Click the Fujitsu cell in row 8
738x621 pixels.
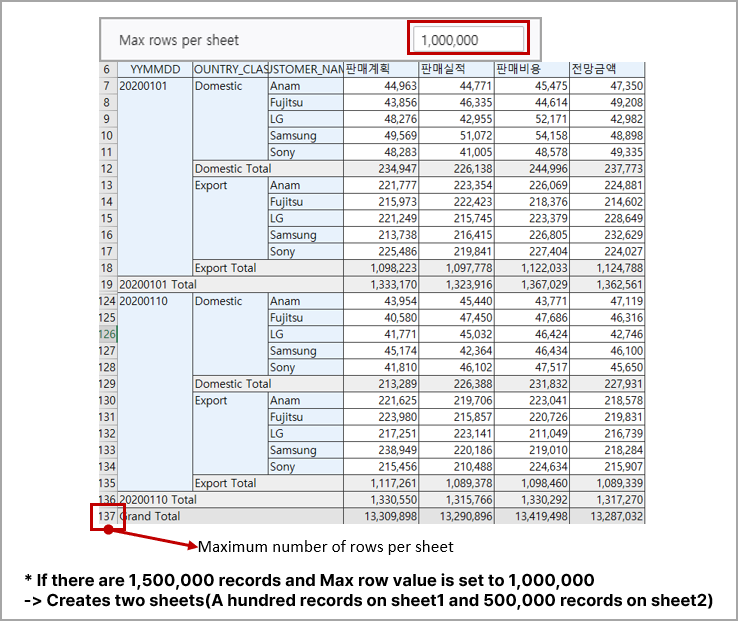point(305,103)
